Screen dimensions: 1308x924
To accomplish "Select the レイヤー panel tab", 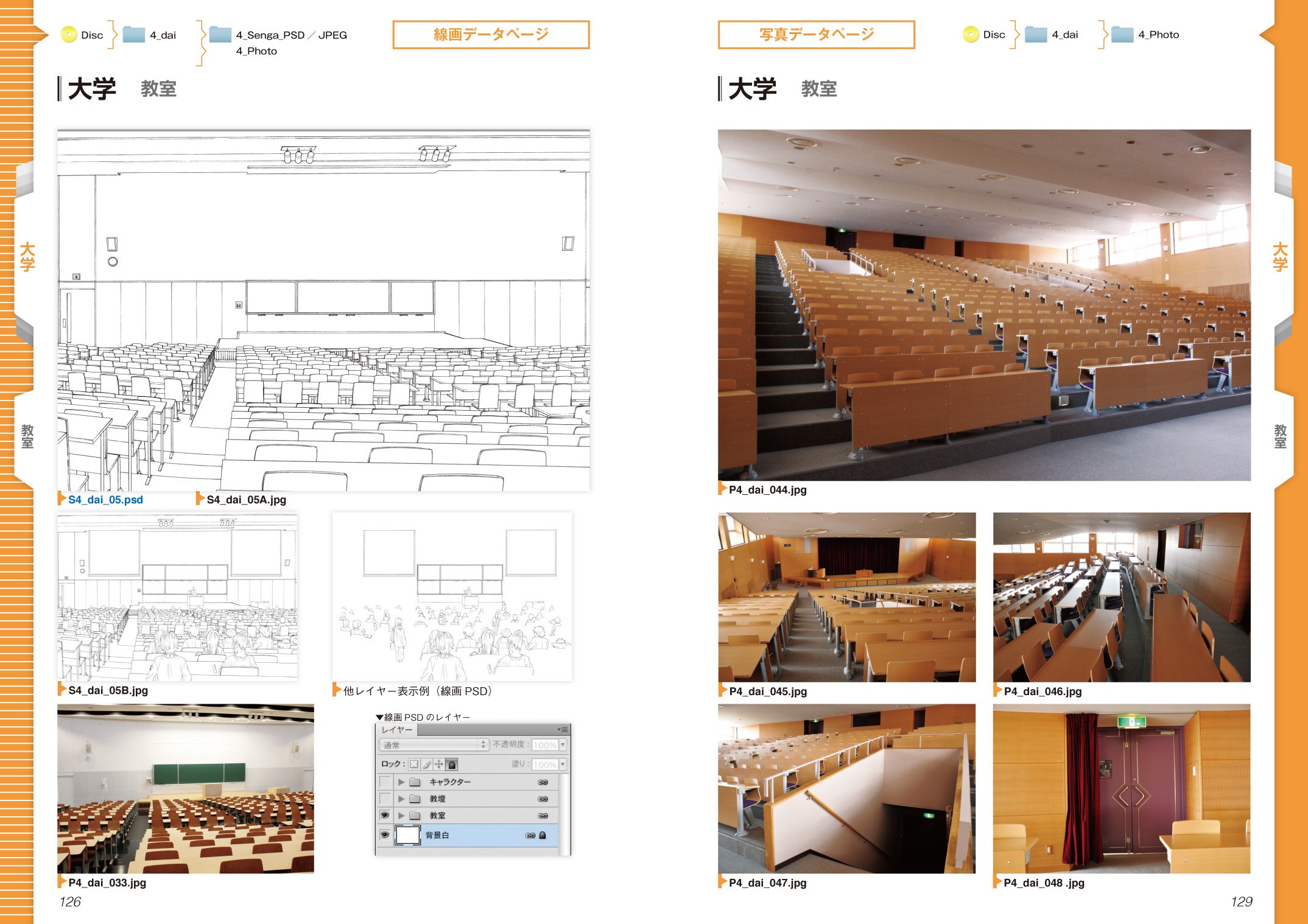I will (396, 729).
